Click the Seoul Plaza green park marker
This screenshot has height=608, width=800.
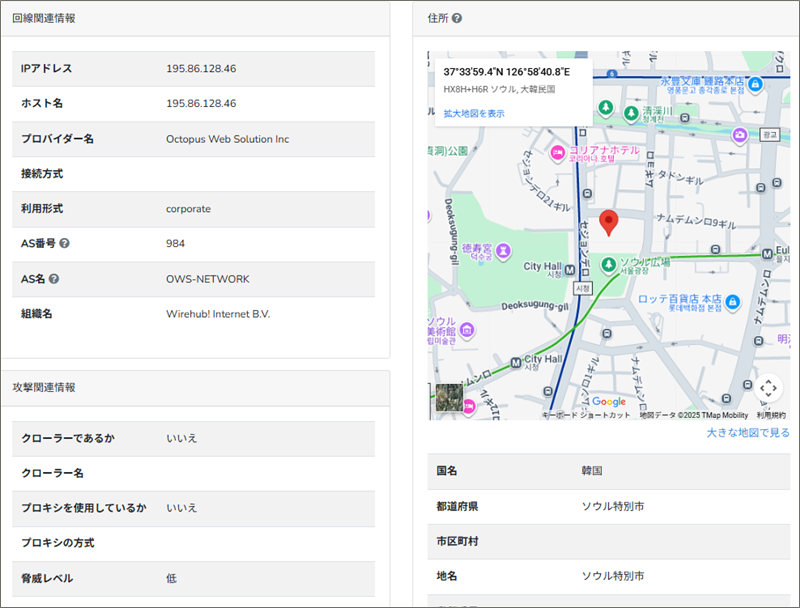[x=609, y=265]
